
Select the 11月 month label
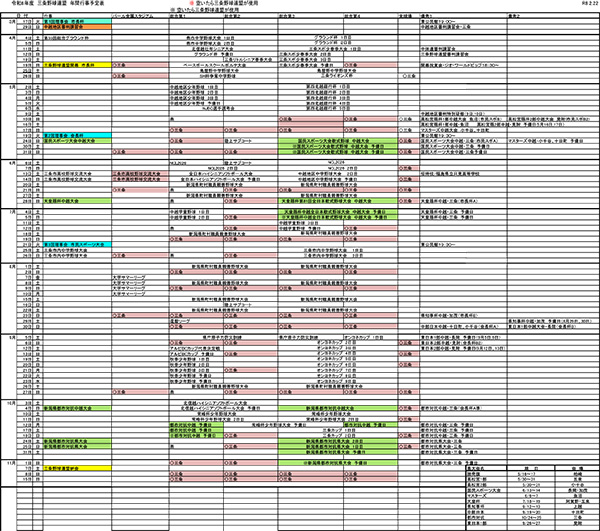[12, 463]
